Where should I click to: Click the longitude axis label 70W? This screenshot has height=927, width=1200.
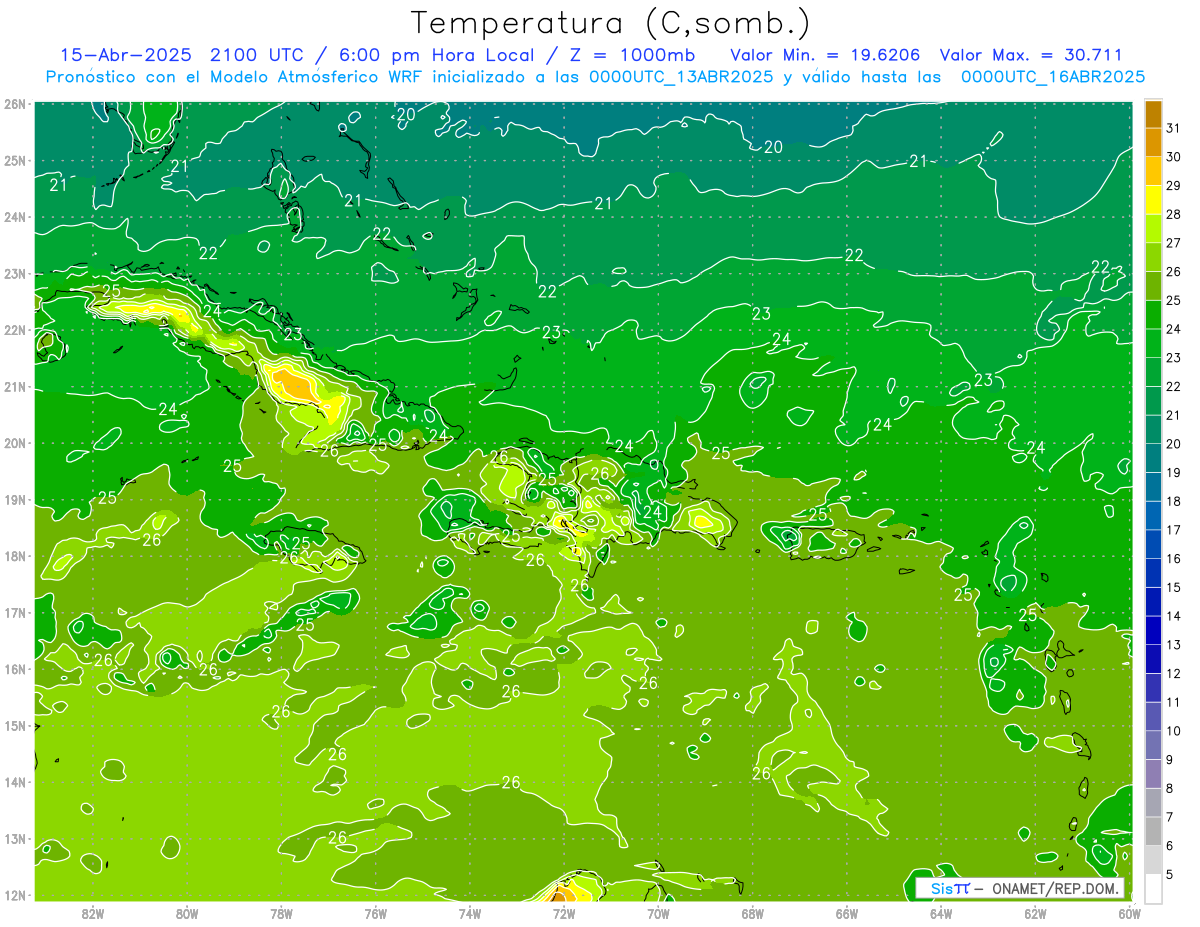tap(658, 913)
